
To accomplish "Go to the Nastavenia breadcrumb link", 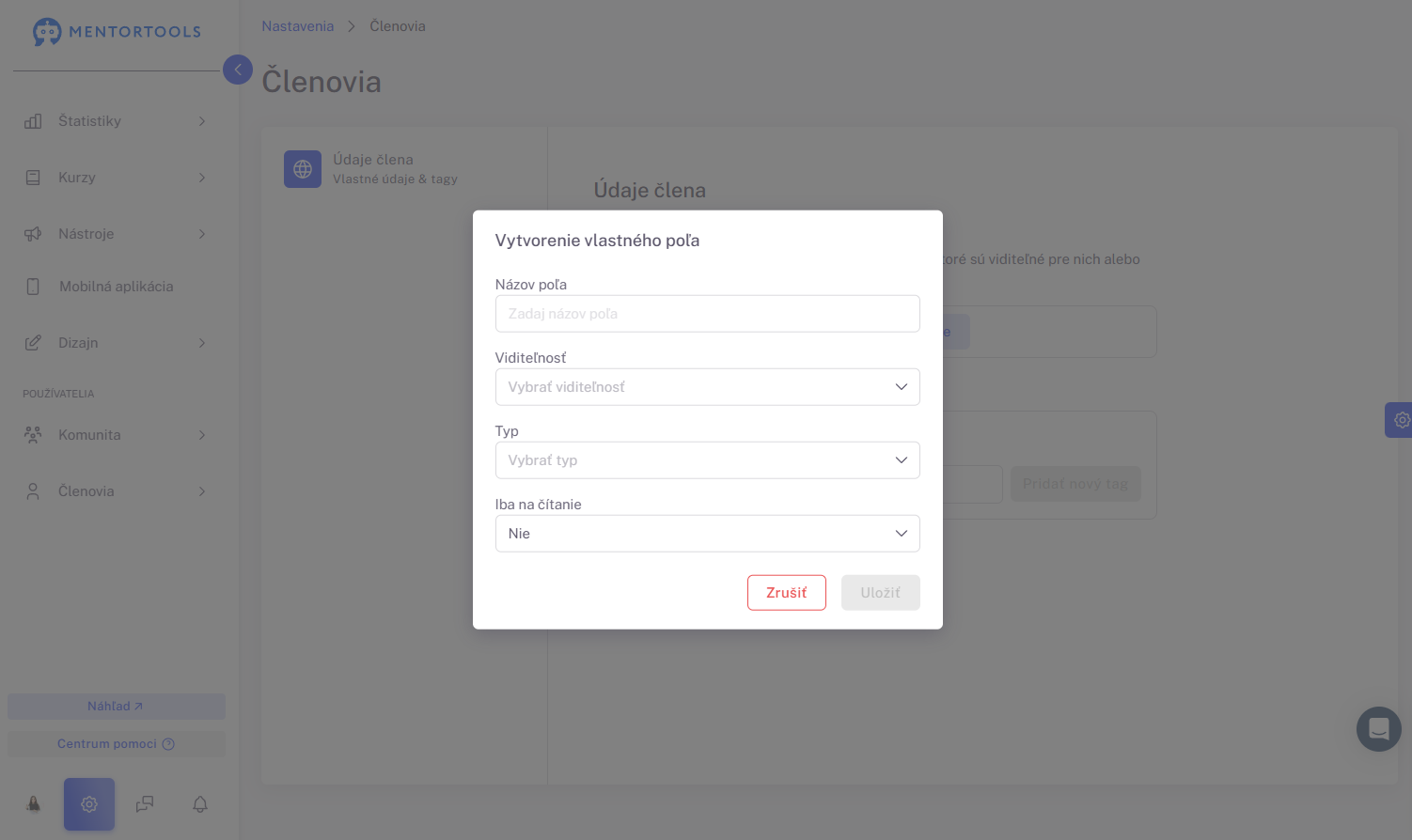I will pos(298,26).
